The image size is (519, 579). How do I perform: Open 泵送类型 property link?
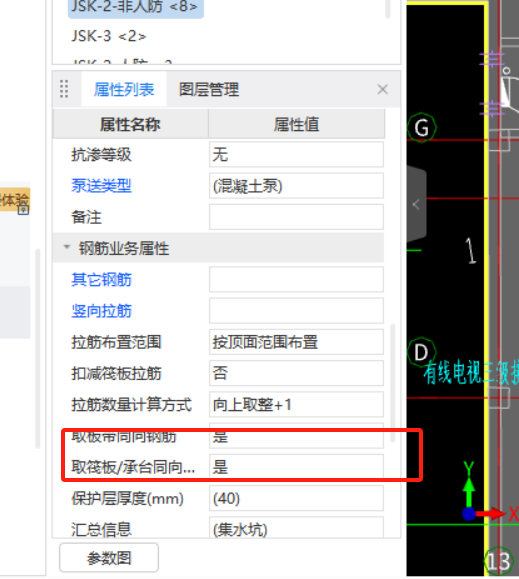[x=102, y=186]
